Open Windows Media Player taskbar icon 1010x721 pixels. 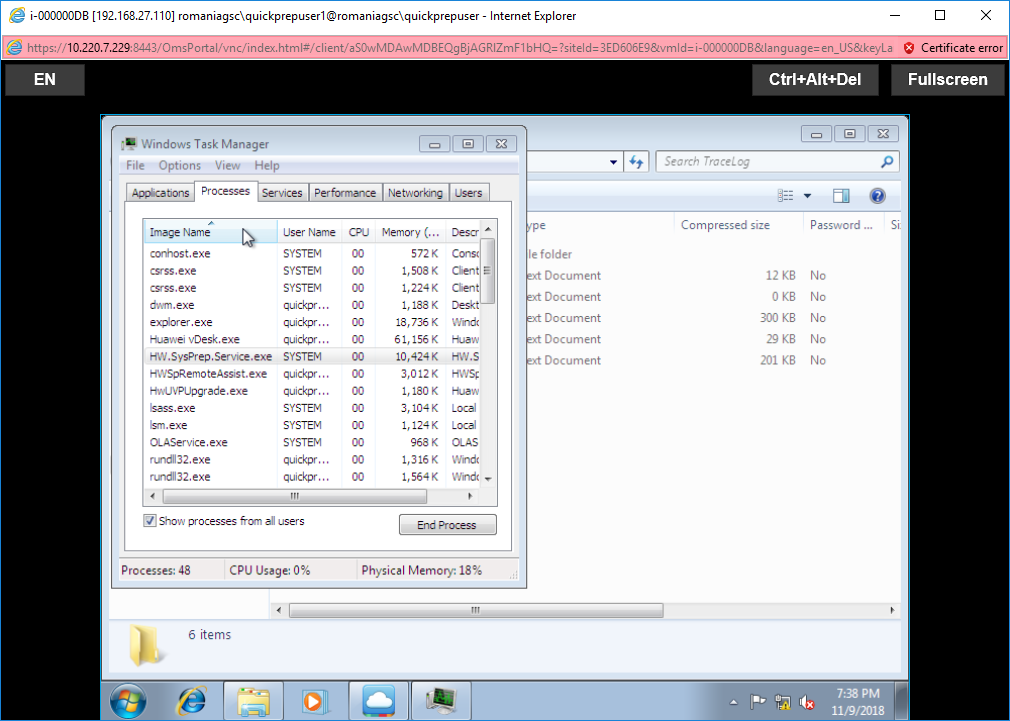[x=316, y=700]
